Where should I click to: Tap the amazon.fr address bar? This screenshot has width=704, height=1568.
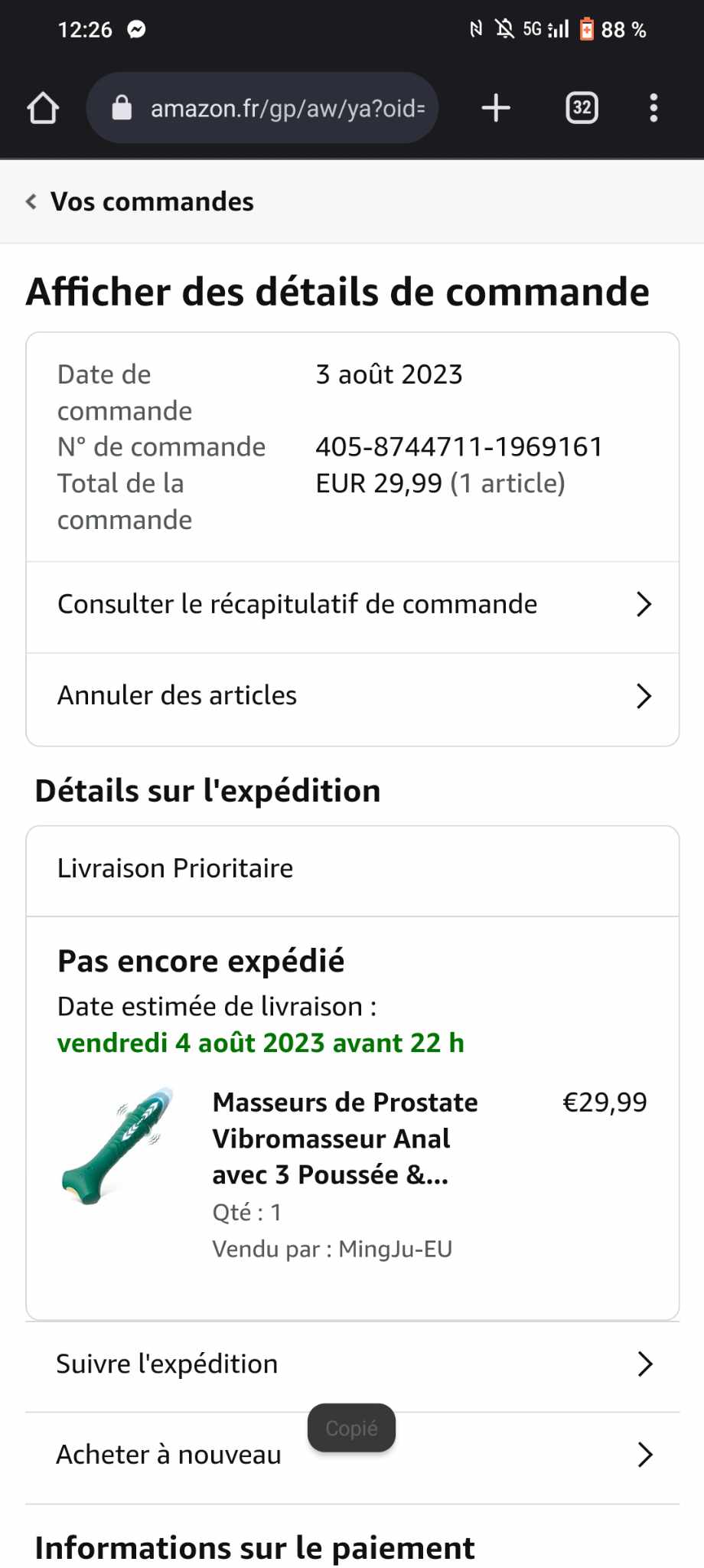coord(287,108)
